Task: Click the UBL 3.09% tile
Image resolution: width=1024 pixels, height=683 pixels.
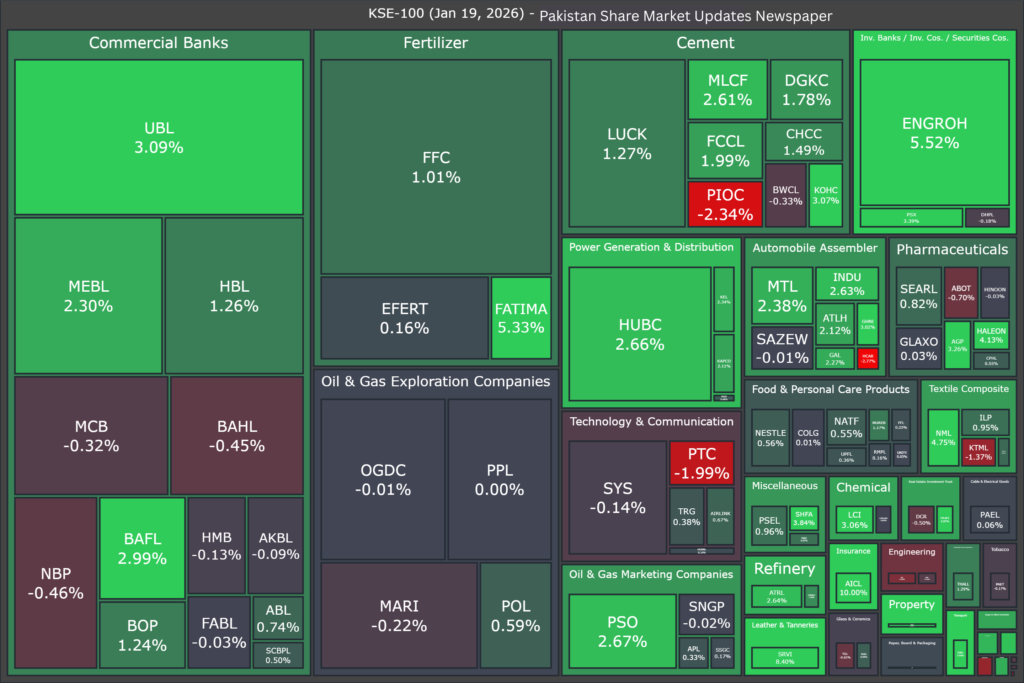Action: [158, 137]
